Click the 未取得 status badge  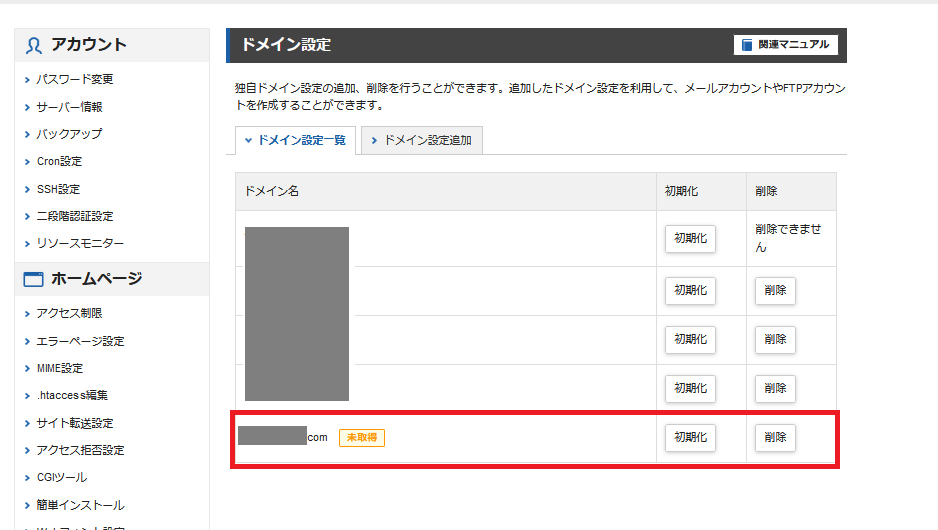(362, 437)
